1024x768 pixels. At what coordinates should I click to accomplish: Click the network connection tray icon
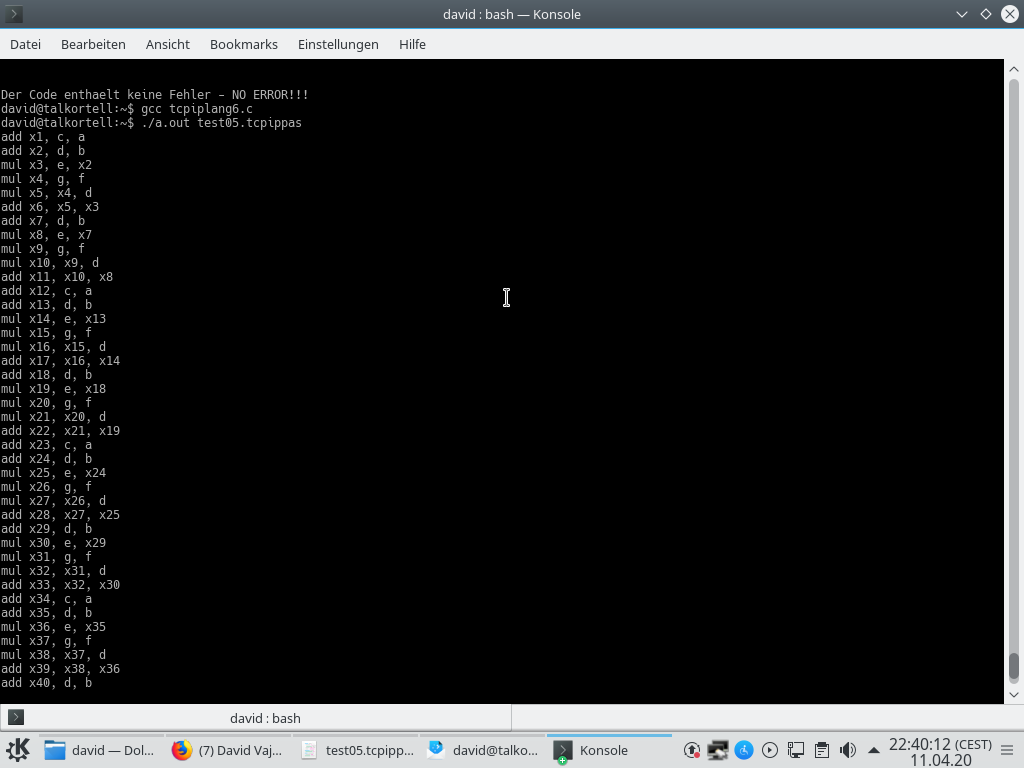click(x=796, y=750)
